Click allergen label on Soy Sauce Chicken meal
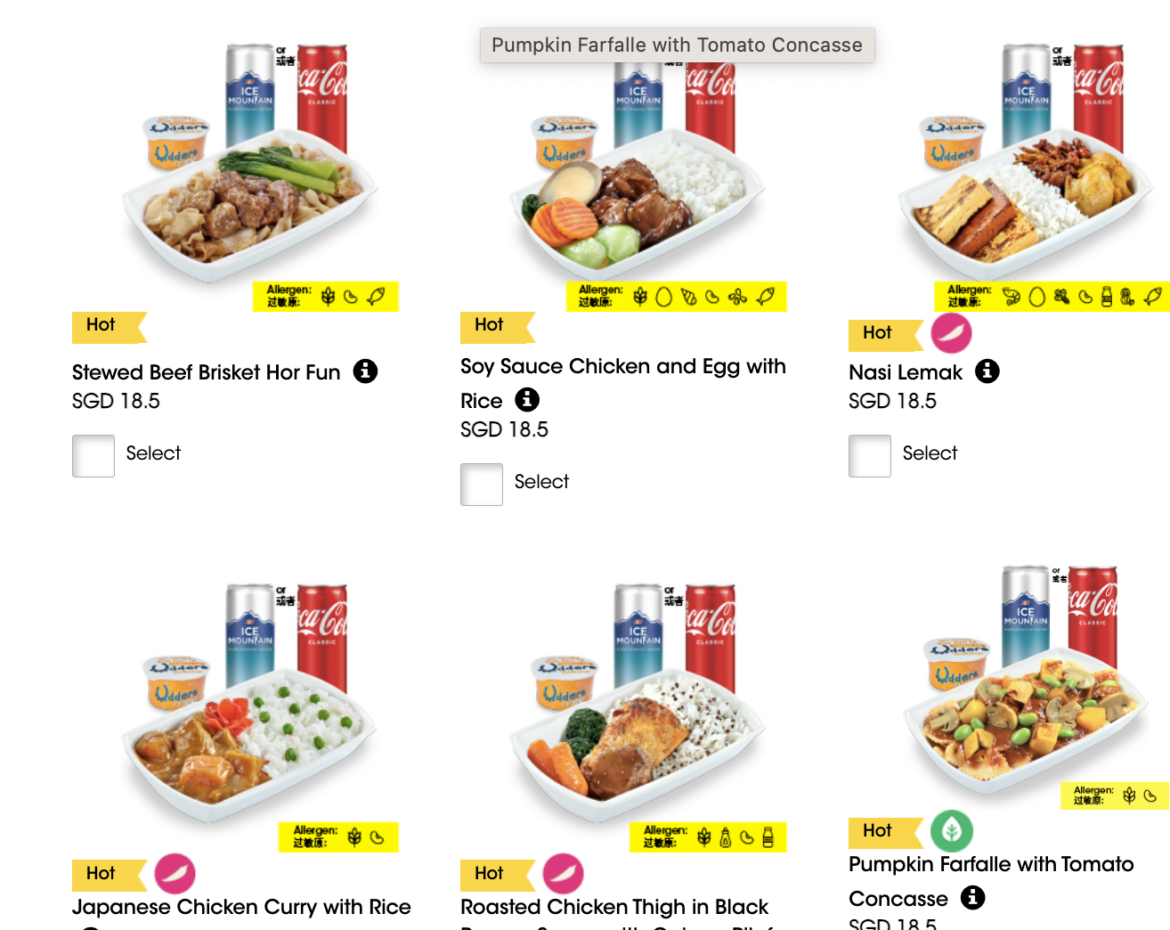The image size is (1170, 930). click(x=677, y=297)
